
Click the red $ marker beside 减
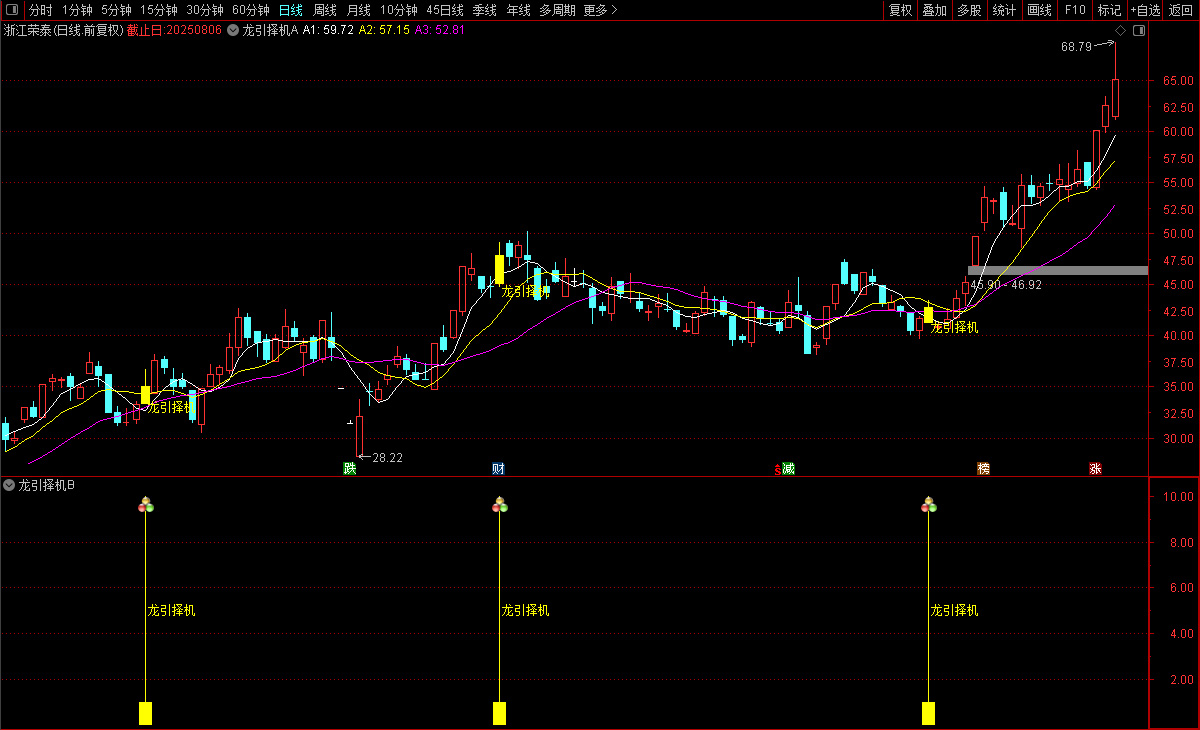tap(777, 469)
